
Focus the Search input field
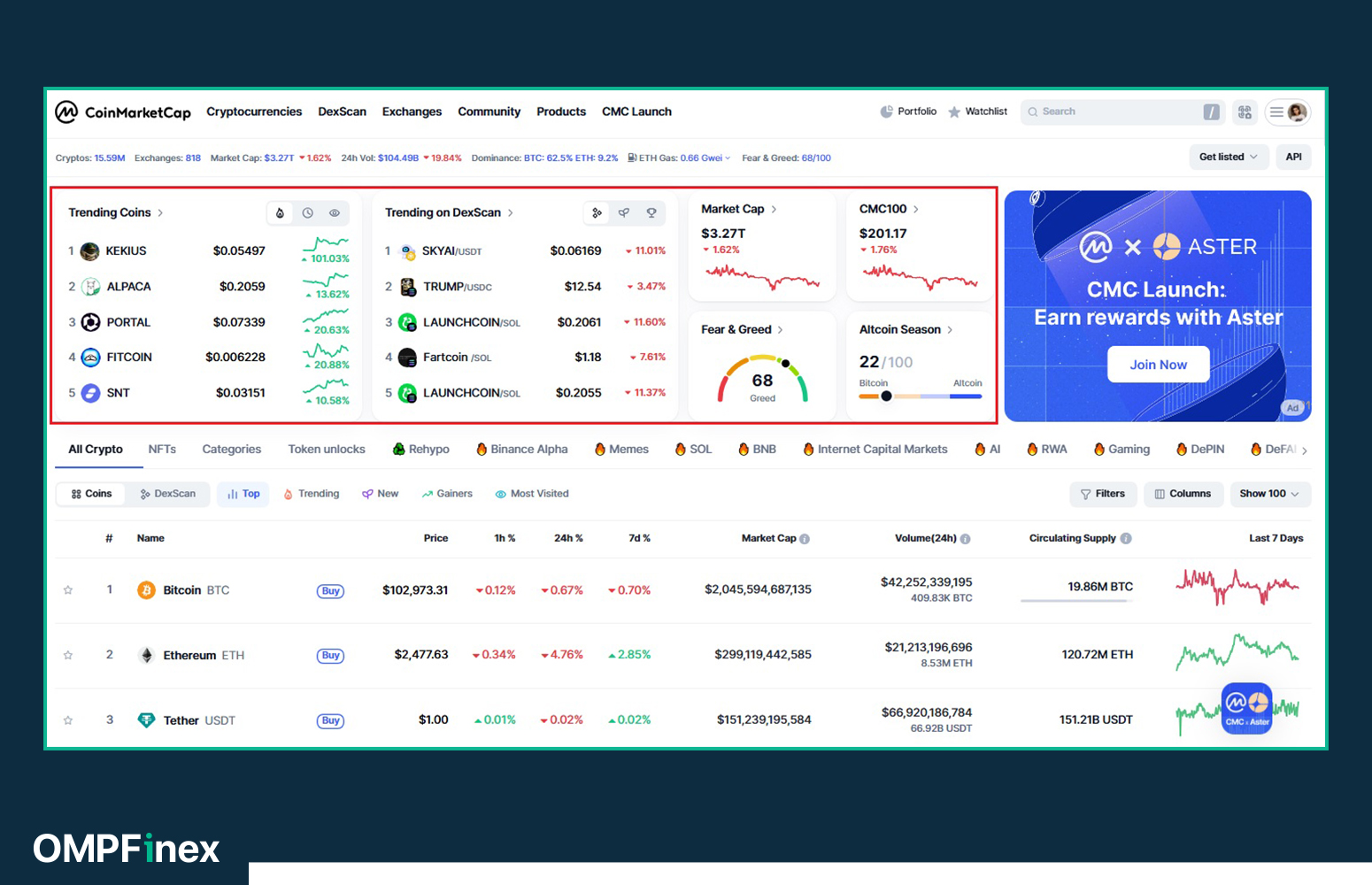1121,112
